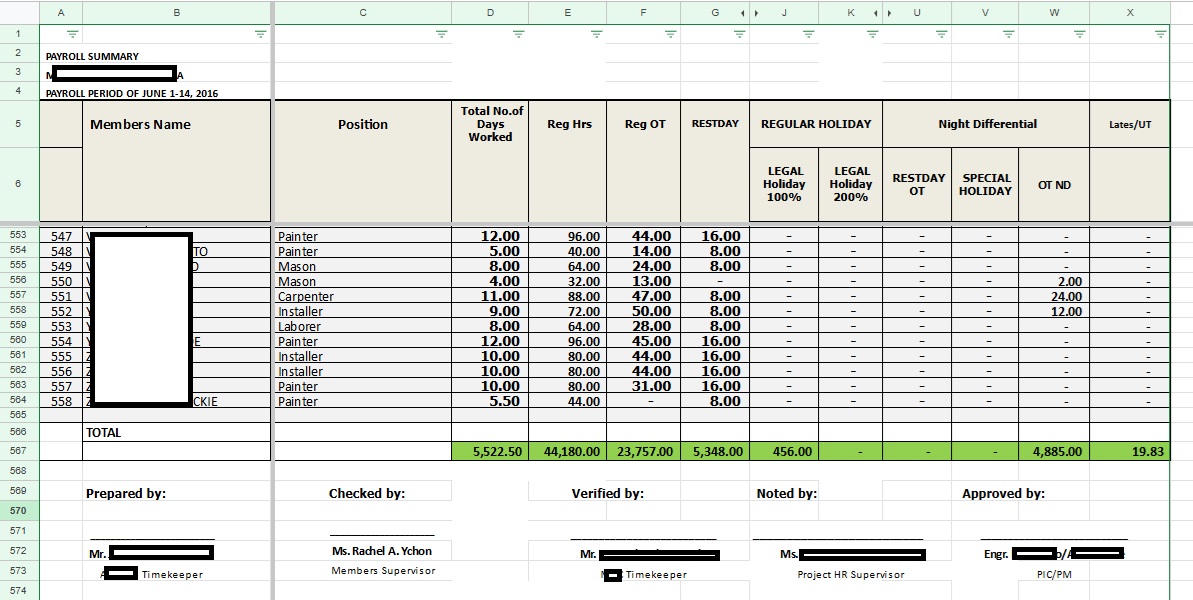
Task: Select the Night Differential header cell
Action: point(987,123)
